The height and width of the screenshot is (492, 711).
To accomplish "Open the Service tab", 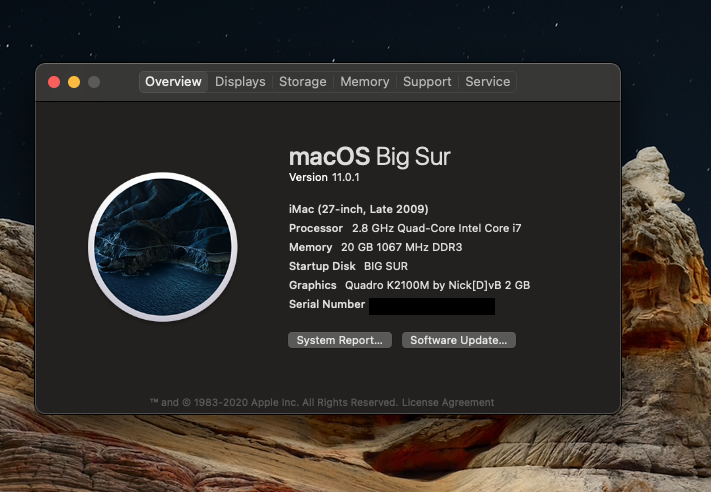I will click(487, 82).
